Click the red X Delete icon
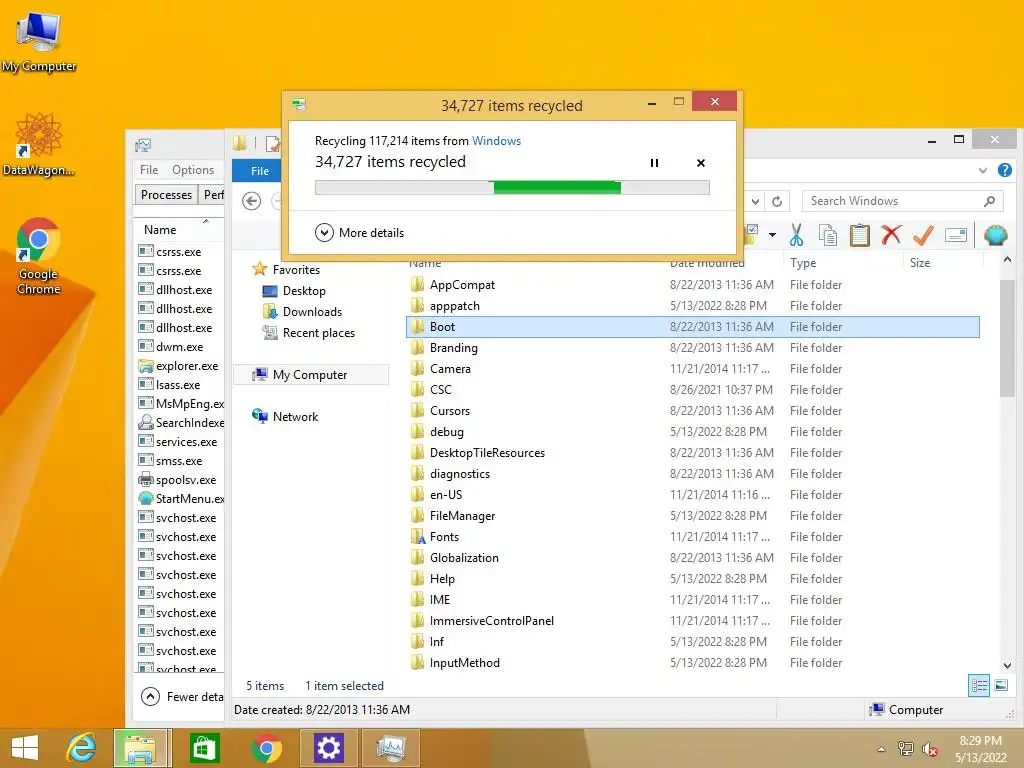Viewport: 1024px width, 768px height. click(x=891, y=234)
